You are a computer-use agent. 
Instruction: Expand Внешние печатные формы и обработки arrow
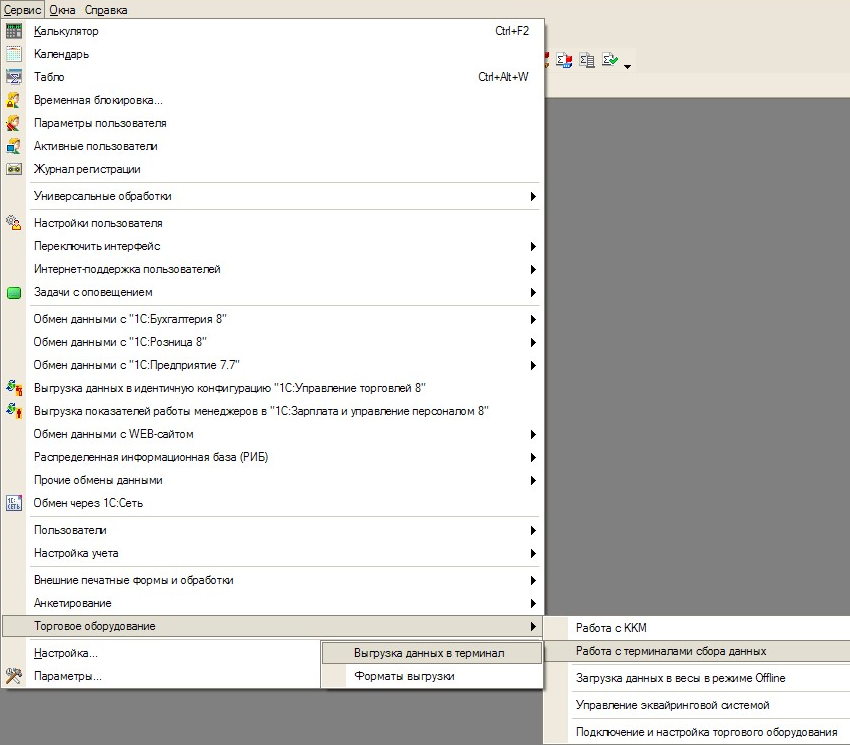tap(533, 580)
